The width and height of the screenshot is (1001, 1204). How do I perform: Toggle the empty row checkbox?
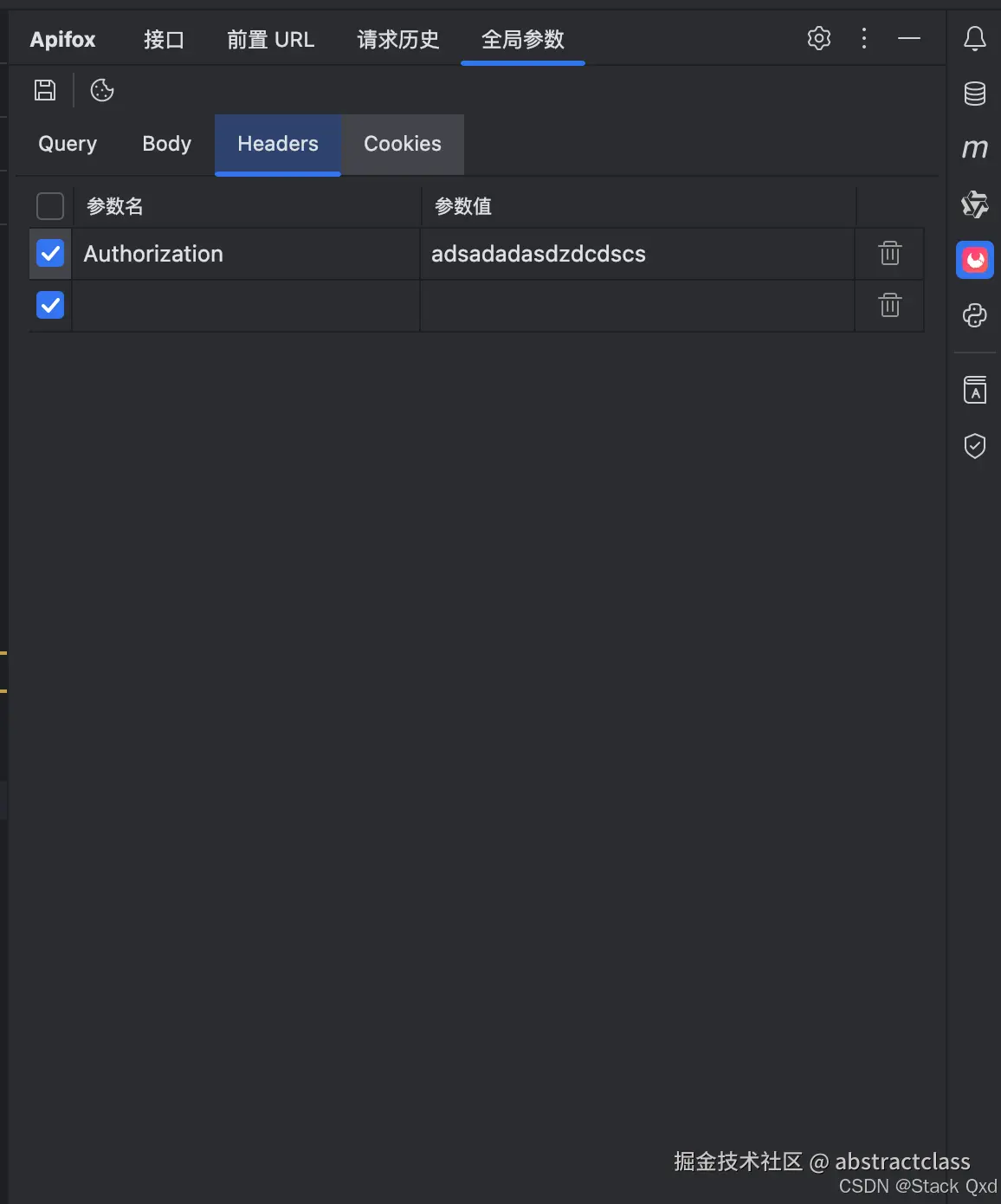pyautogui.click(x=50, y=305)
